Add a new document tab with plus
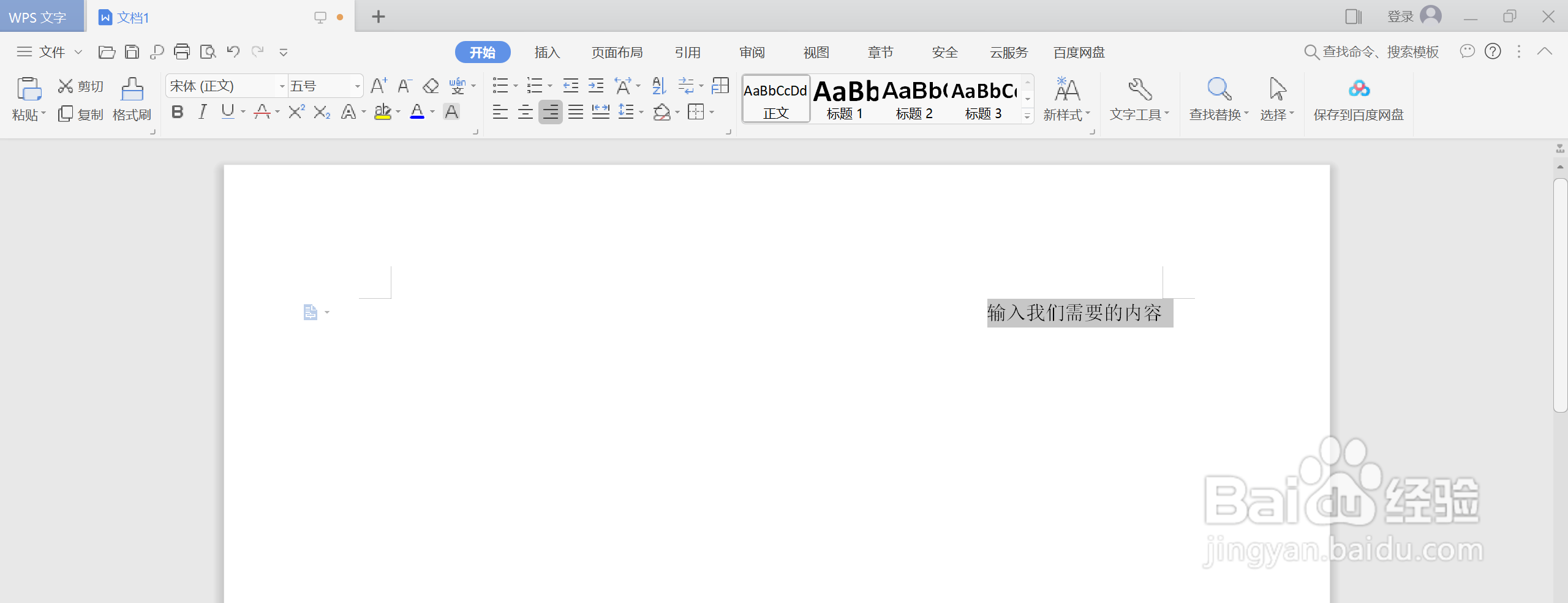Viewport: 1568px width, 603px height. tap(379, 17)
